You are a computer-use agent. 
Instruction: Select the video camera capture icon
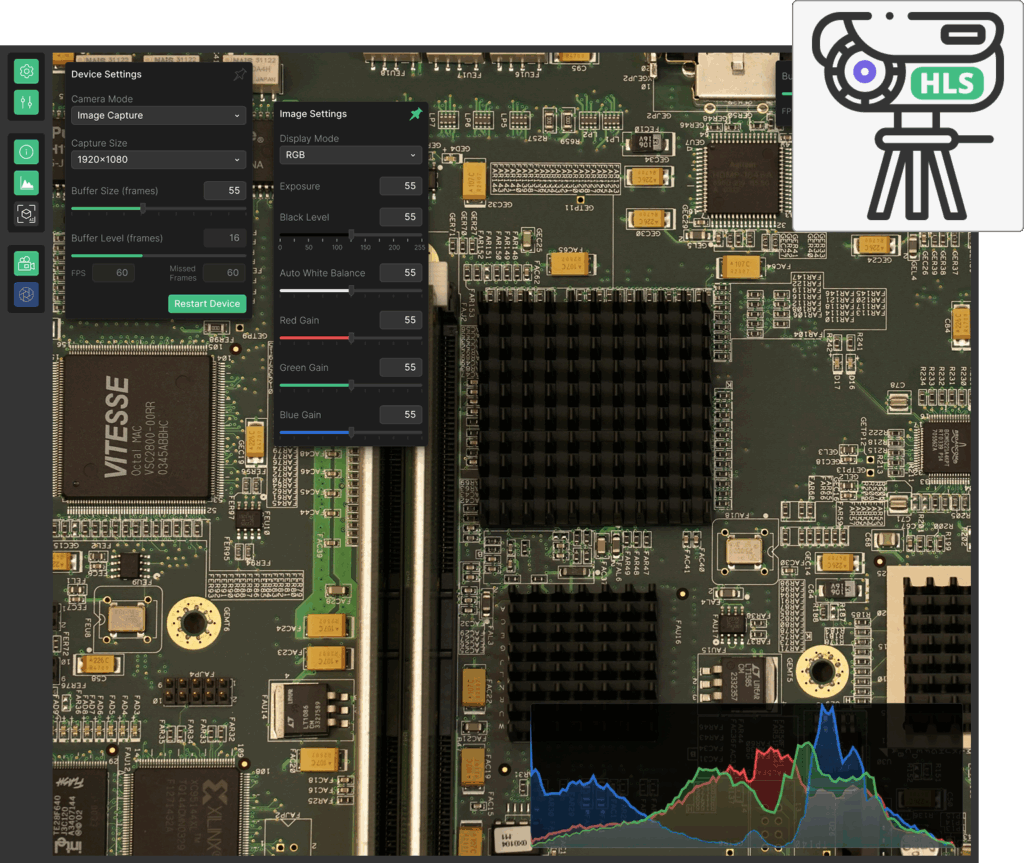(27, 264)
